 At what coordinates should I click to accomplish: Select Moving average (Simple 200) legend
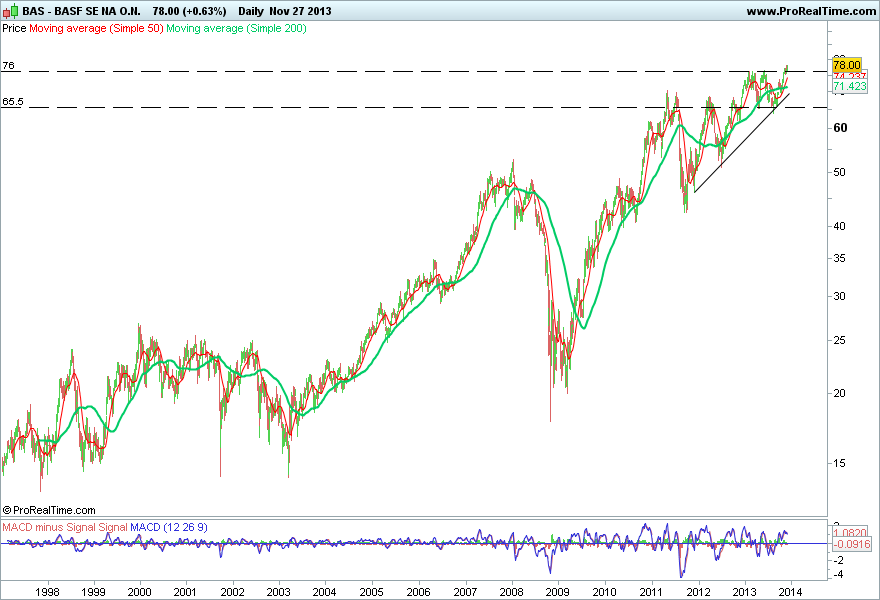click(x=236, y=28)
